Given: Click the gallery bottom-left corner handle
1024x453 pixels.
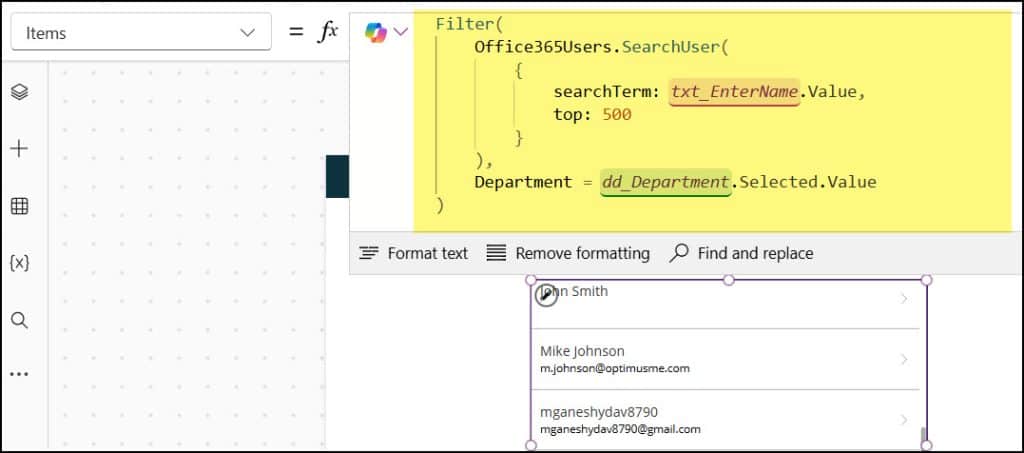Looking at the screenshot, I should pos(531,445).
